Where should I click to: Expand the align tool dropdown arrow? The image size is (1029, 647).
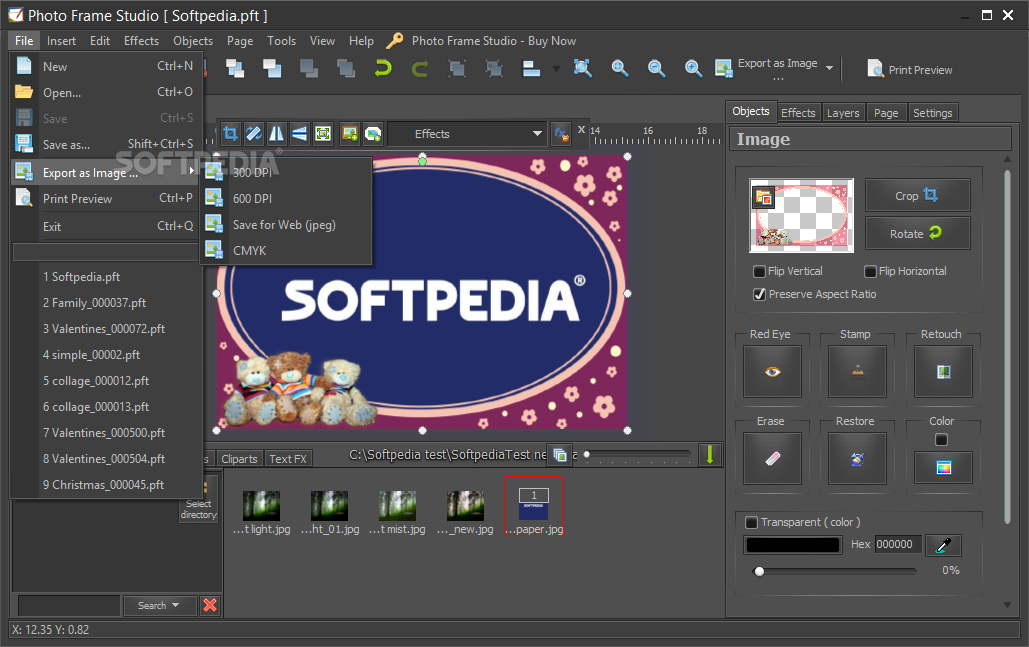coord(556,68)
